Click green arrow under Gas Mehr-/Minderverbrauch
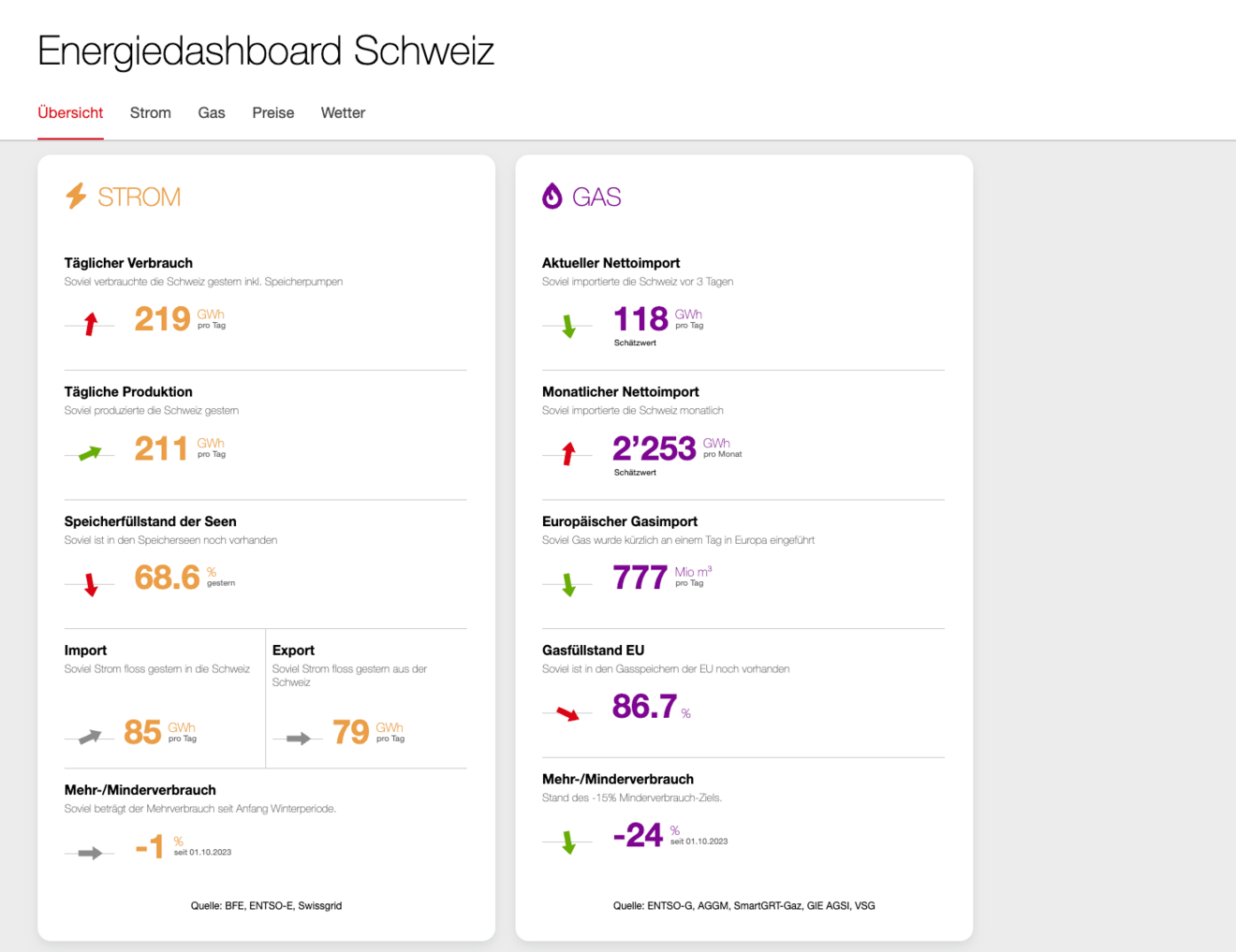Image resolution: width=1236 pixels, height=952 pixels. pyautogui.click(x=568, y=842)
